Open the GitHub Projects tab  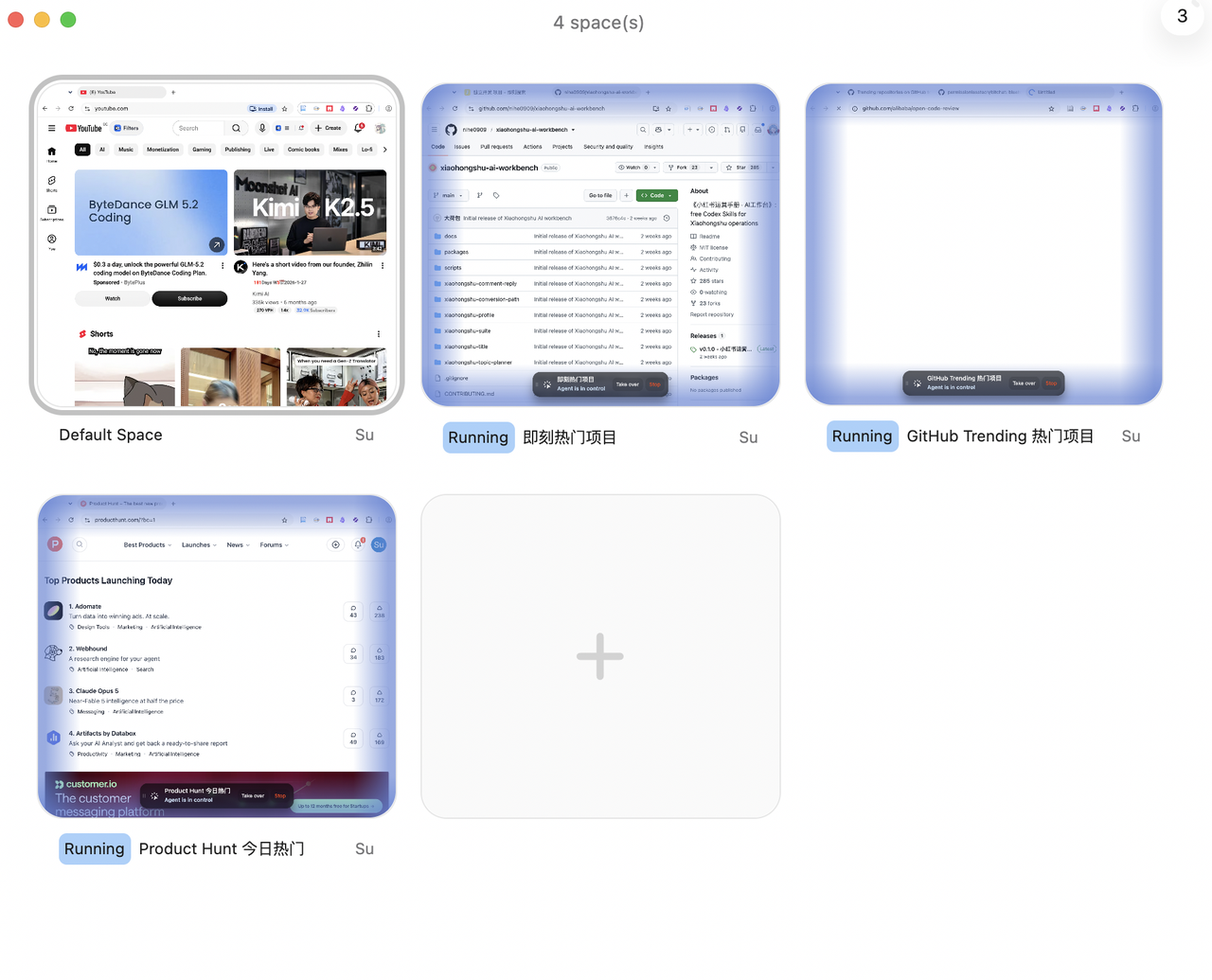coord(562,147)
